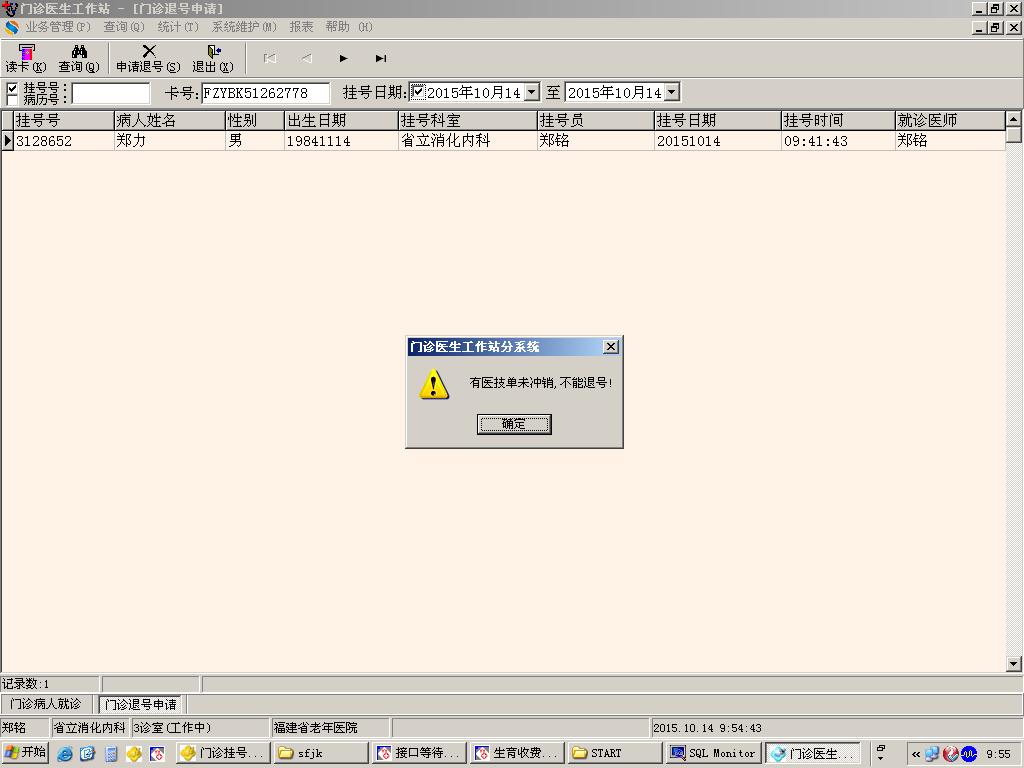Toggle the 挂号号 checkbox
Screen dimensions: 1024x768
click(x=12, y=88)
